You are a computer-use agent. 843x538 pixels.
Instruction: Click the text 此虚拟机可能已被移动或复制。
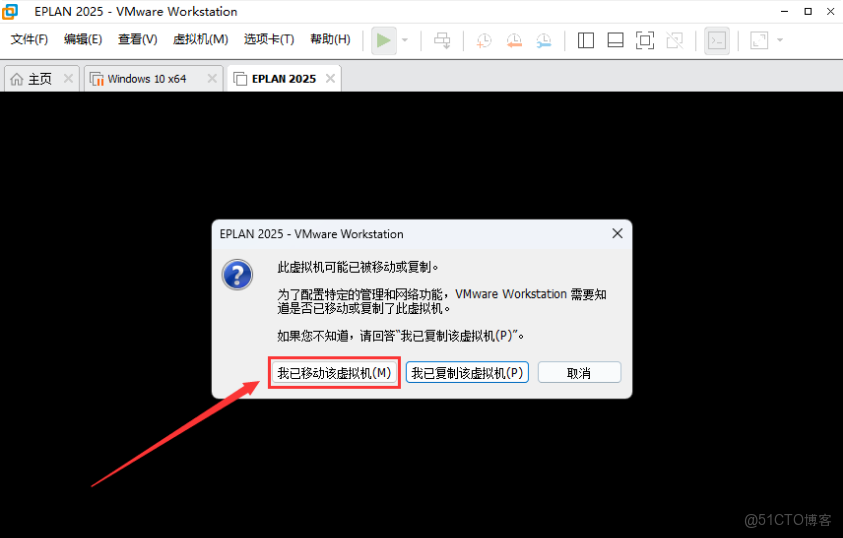[358, 267]
